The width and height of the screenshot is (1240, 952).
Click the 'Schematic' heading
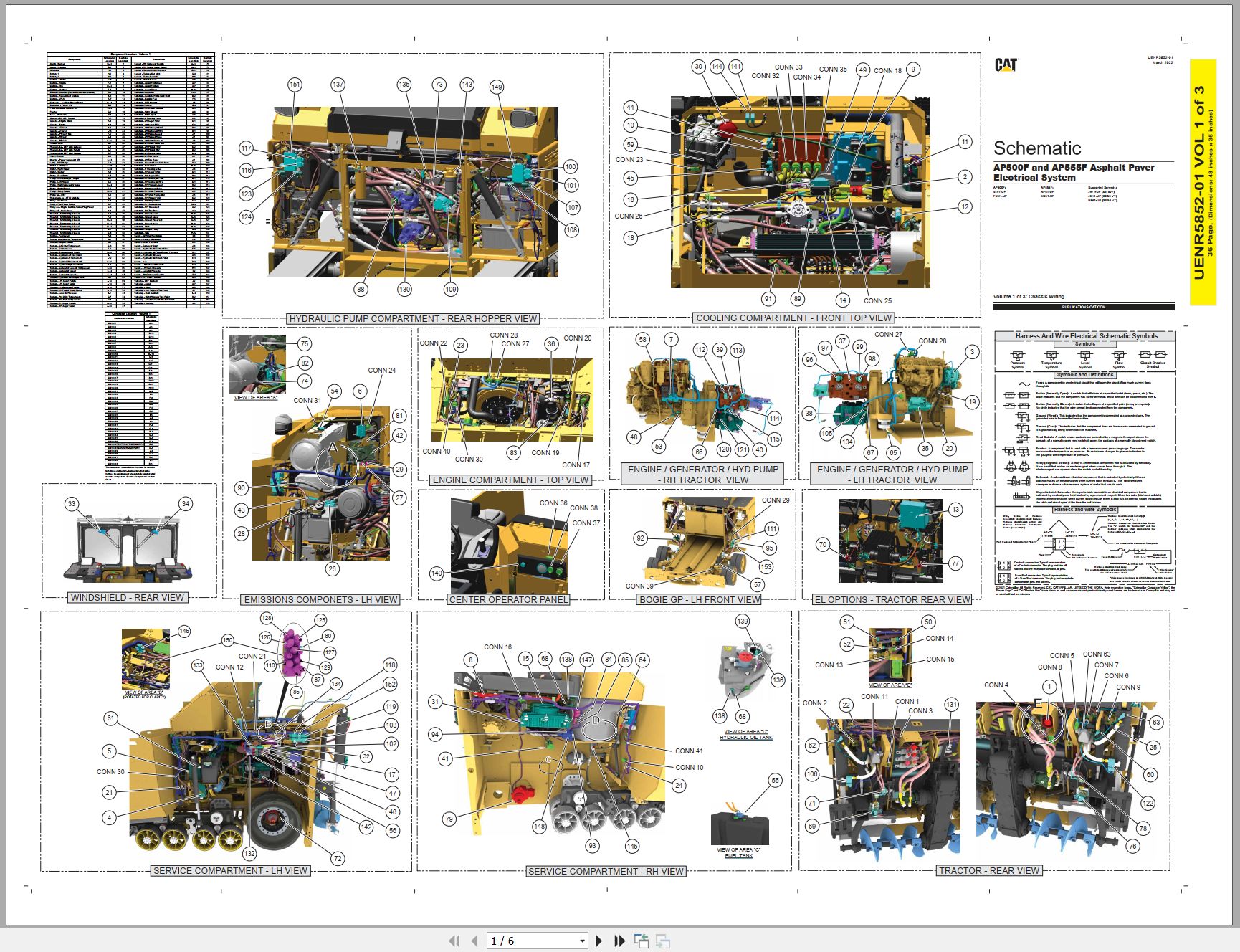click(x=1037, y=148)
